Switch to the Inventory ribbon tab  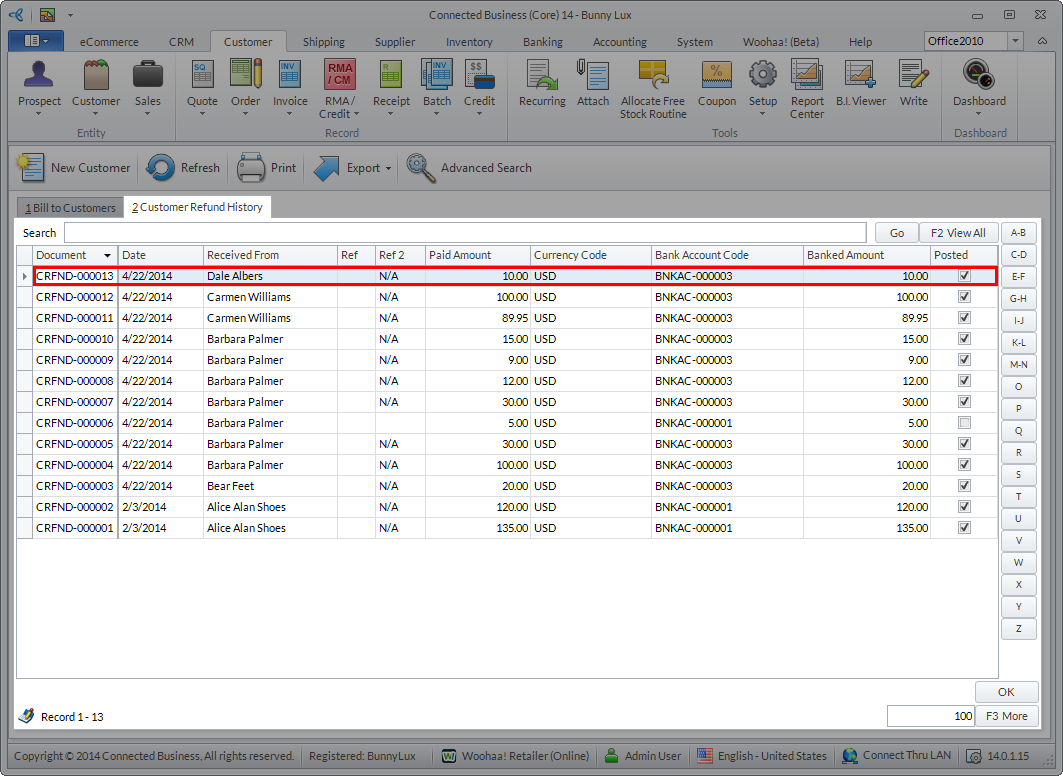pyautogui.click(x=469, y=42)
